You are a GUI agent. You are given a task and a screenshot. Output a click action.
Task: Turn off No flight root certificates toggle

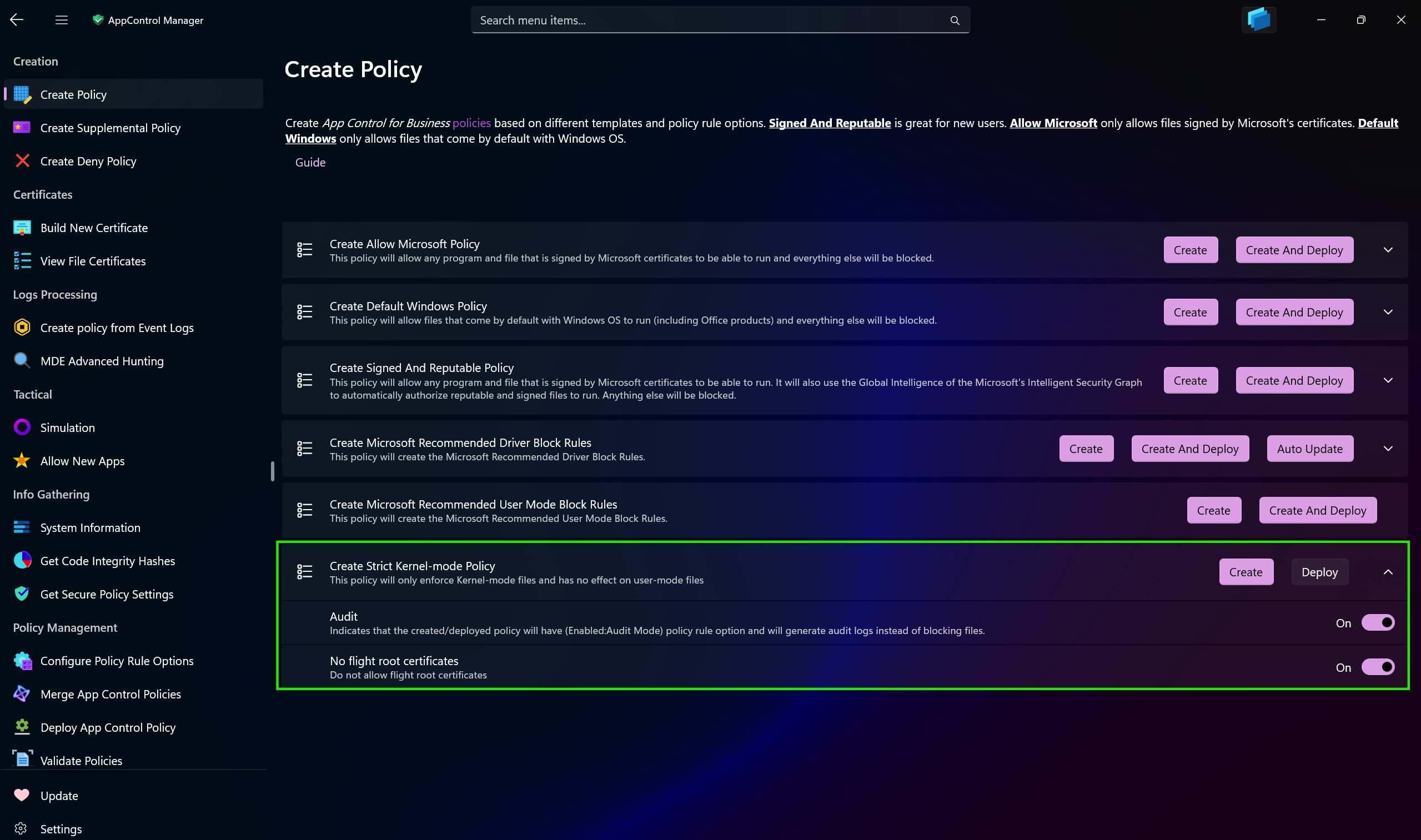(x=1377, y=667)
